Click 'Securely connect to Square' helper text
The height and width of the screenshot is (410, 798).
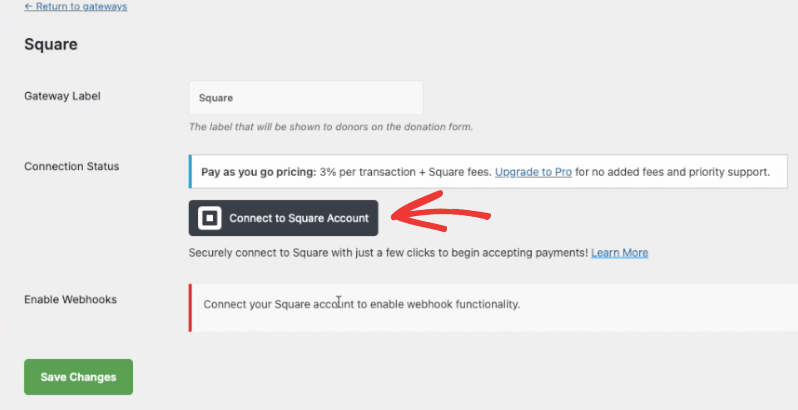(x=388, y=253)
